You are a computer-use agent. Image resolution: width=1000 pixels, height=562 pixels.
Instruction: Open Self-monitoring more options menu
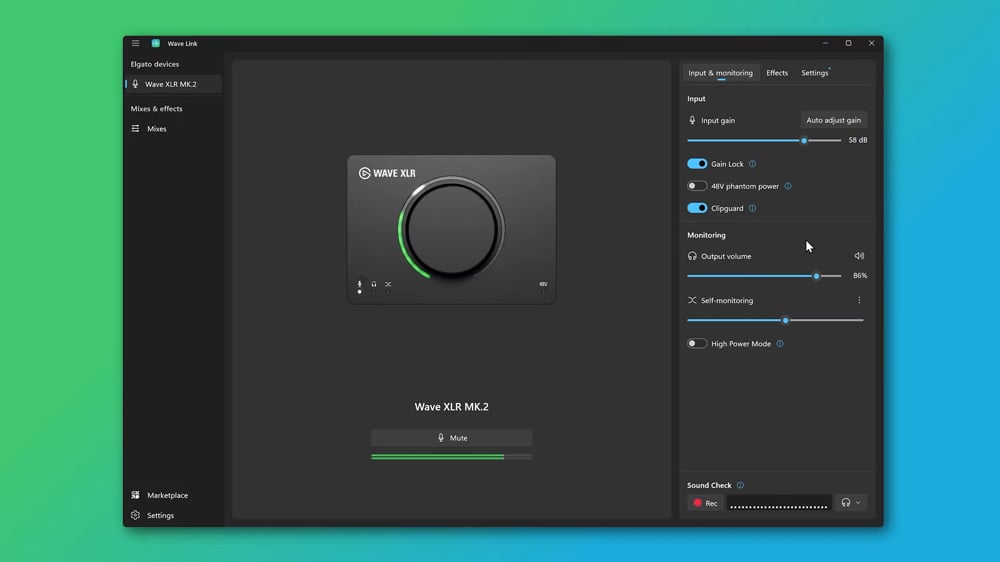[859, 300]
